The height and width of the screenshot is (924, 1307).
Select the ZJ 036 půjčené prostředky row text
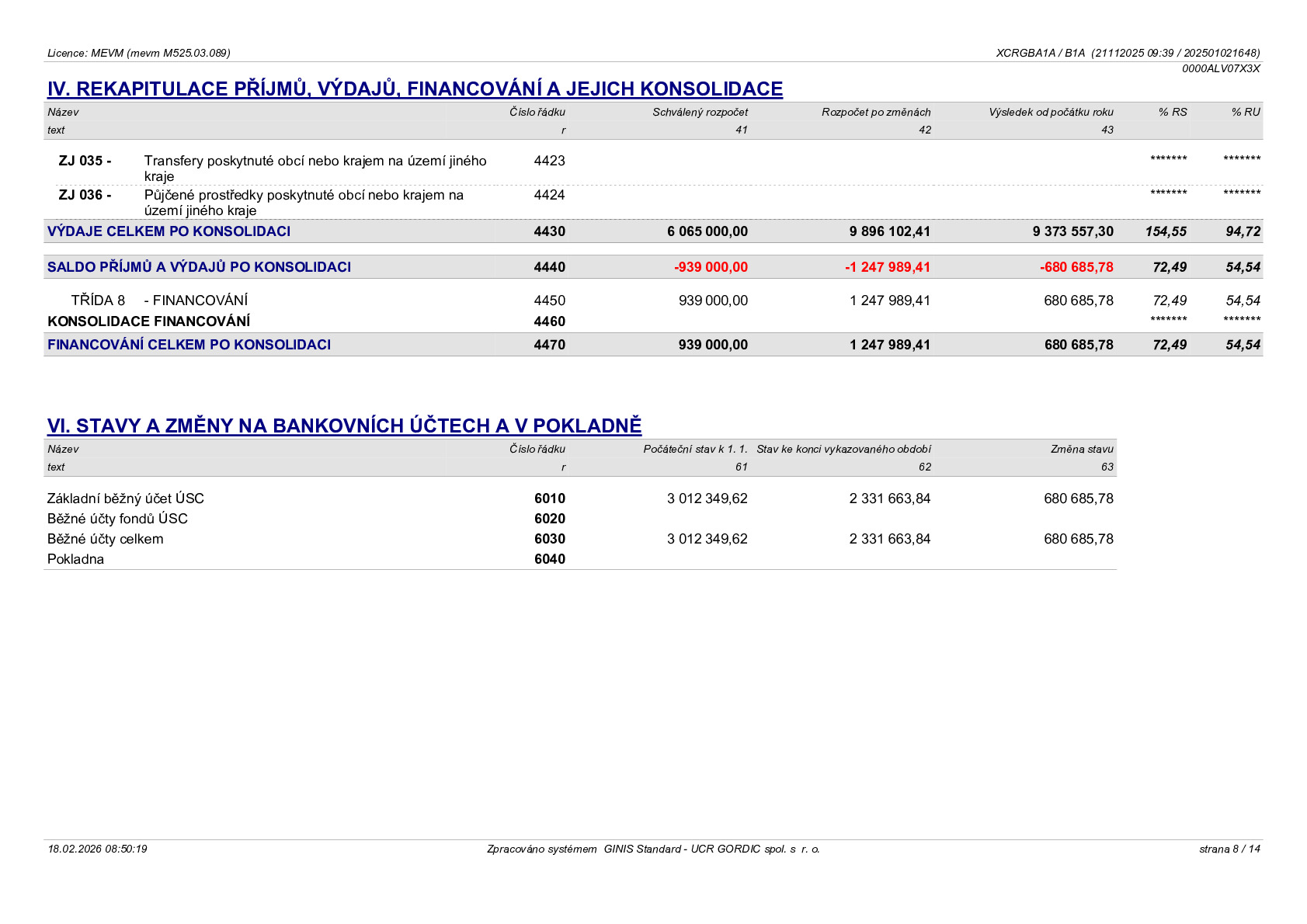pyautogui.click(x=304, y=203)
